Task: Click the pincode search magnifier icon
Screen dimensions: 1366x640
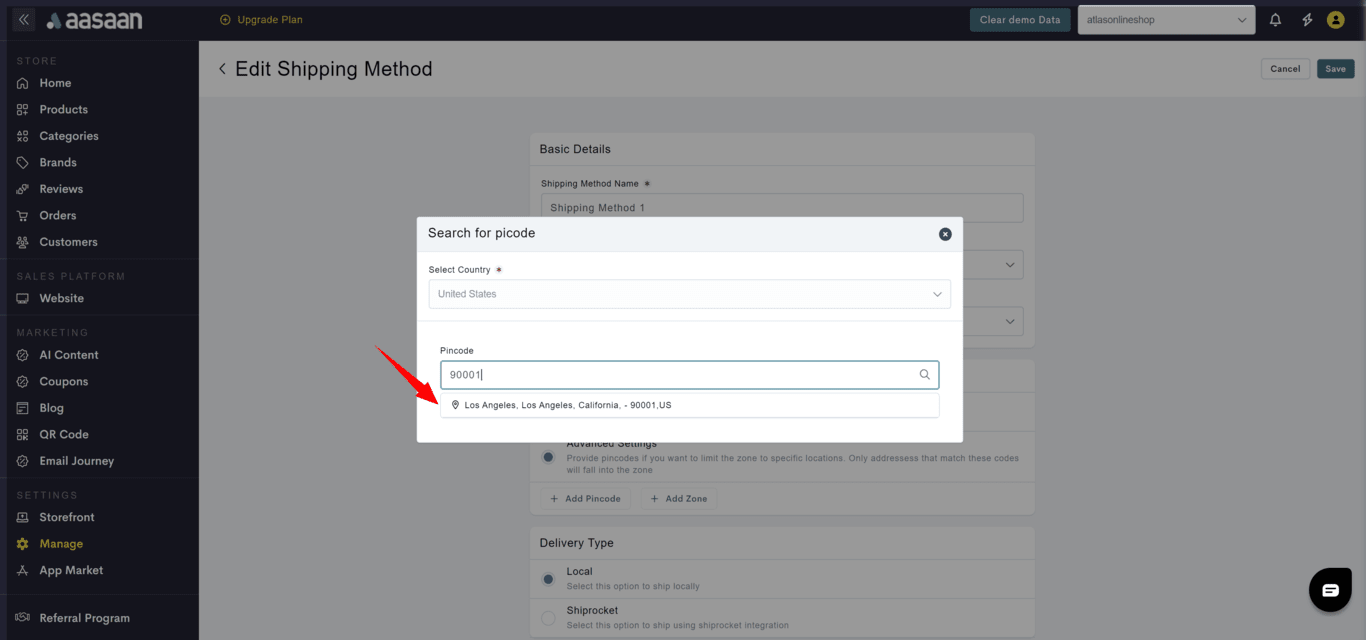Action: (925, 375)
